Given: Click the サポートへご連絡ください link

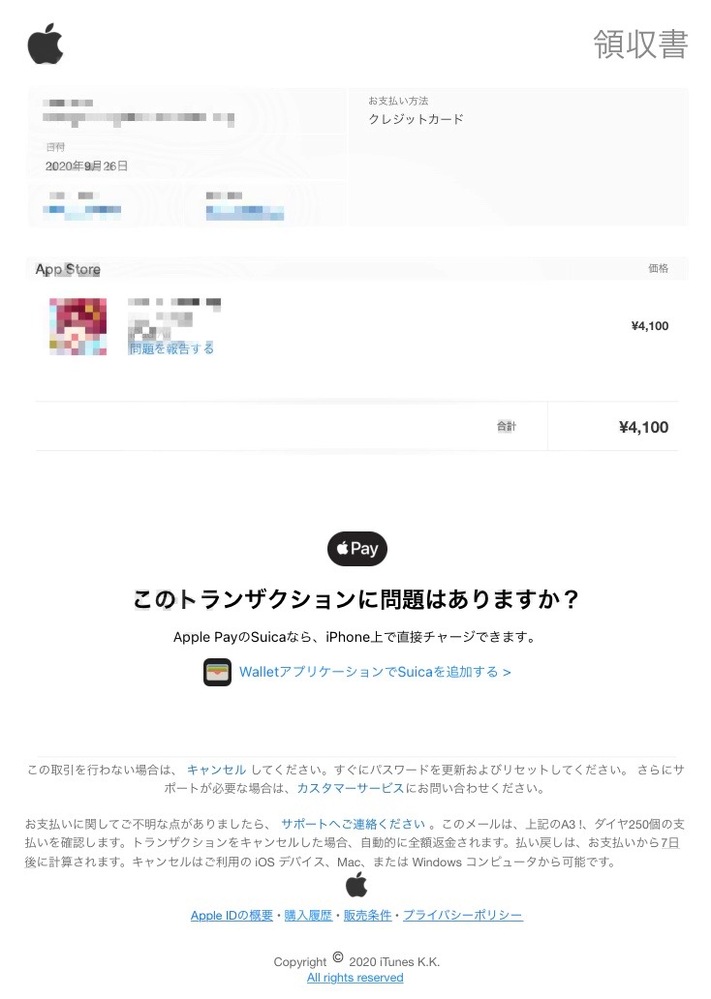Looking at the screenshot, I should point(353,824).
